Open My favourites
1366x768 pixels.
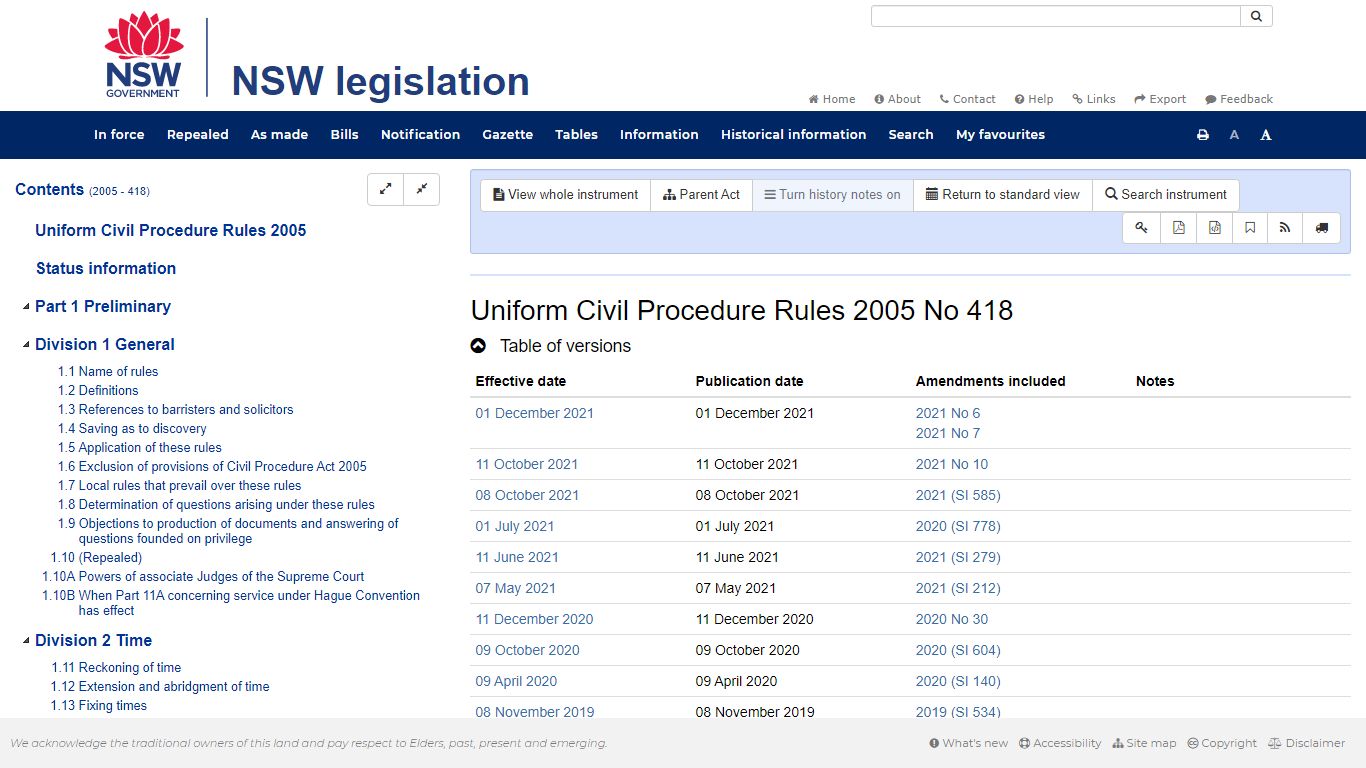tap(1000, 135)
